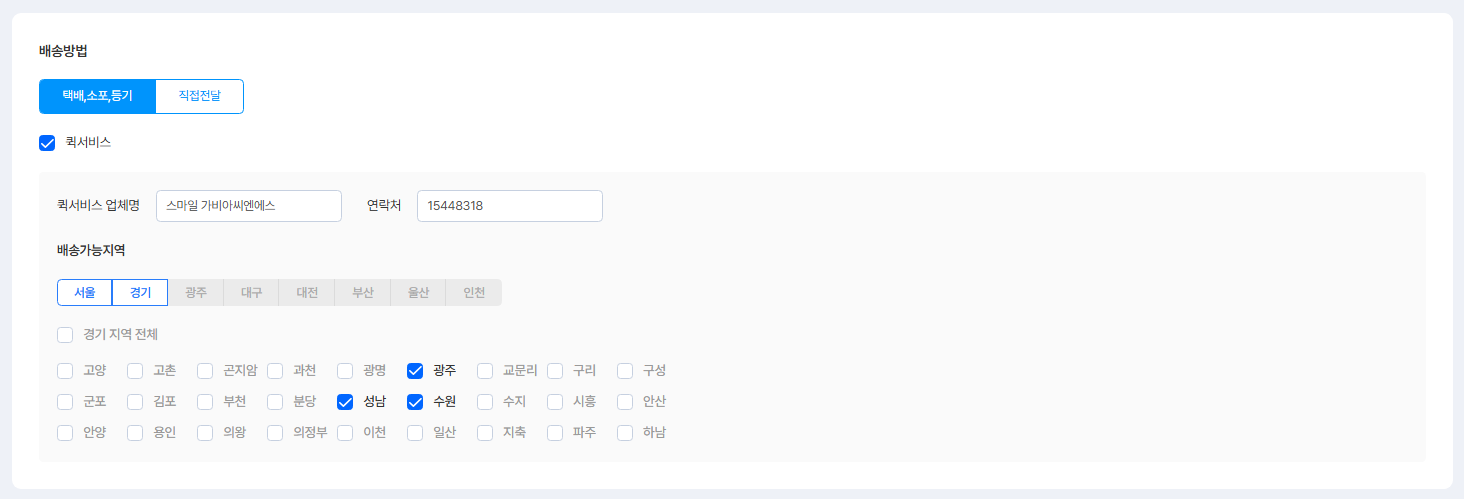Enable the 의정부 area checkbox

pyautogui.click(x=276, y=433)
